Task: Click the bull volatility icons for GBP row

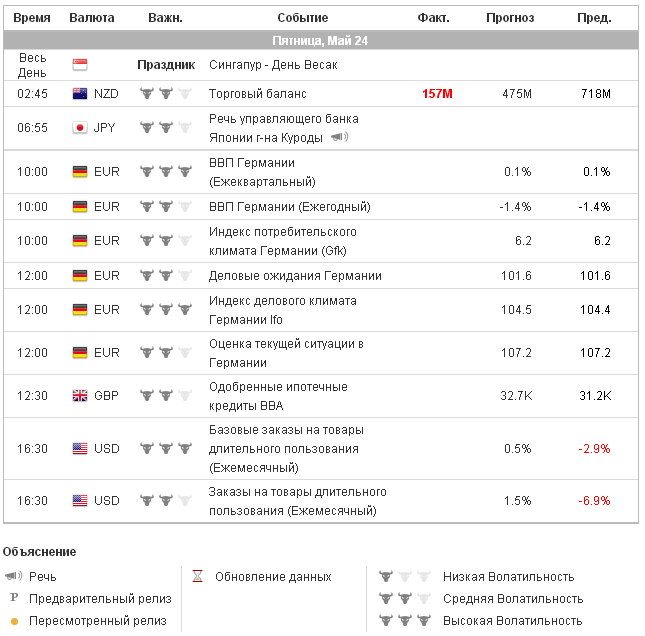Action: [x=165, y=395]
